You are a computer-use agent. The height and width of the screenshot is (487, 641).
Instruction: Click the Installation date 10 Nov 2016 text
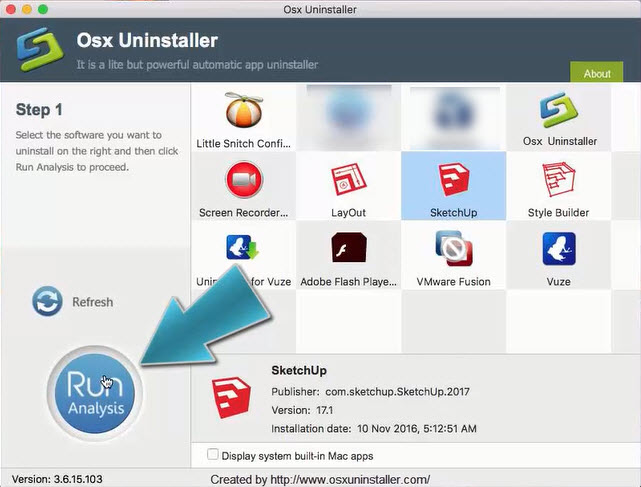[374, 429]
